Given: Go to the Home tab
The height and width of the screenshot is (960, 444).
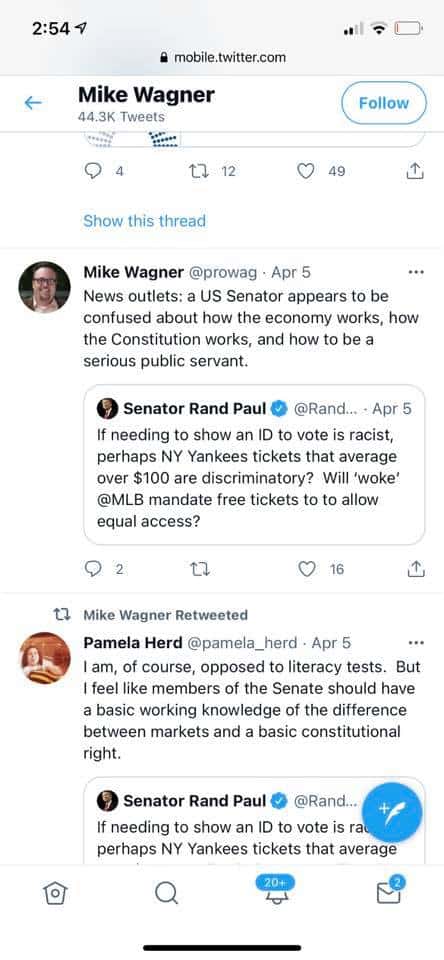Looking at the screenshot, I should pos(56,893).
